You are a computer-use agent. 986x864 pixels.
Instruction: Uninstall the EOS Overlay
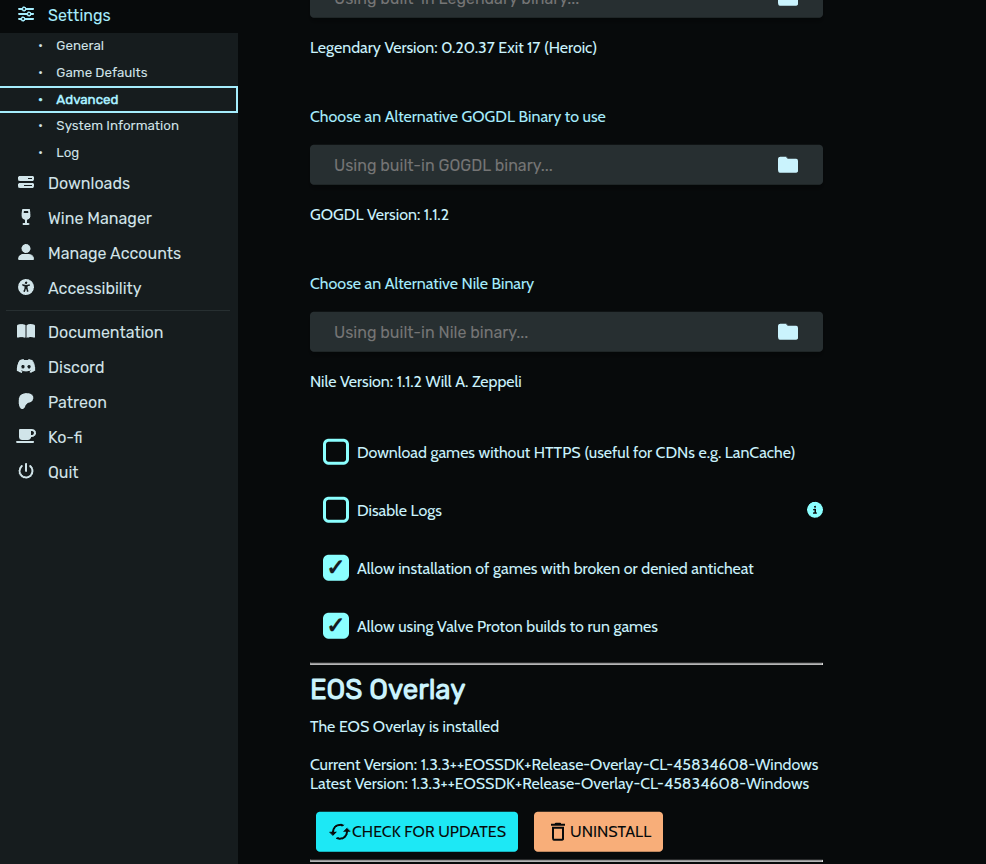click(598, 831)
